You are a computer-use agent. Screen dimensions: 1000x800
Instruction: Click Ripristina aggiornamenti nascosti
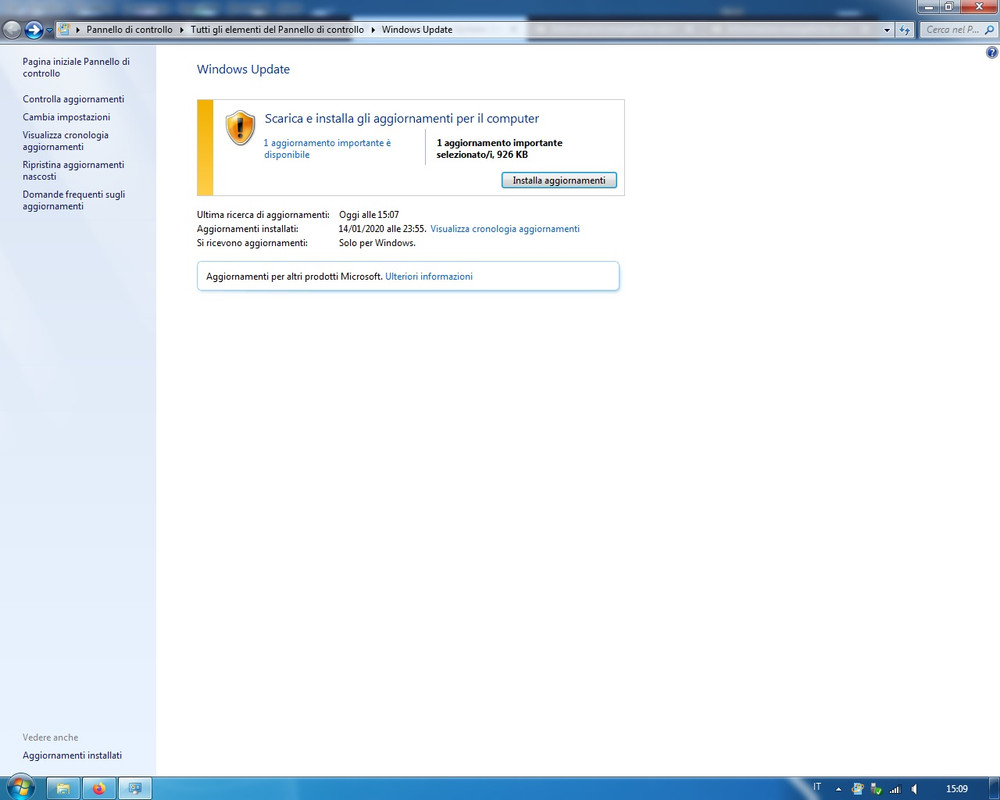coord(73,170)
